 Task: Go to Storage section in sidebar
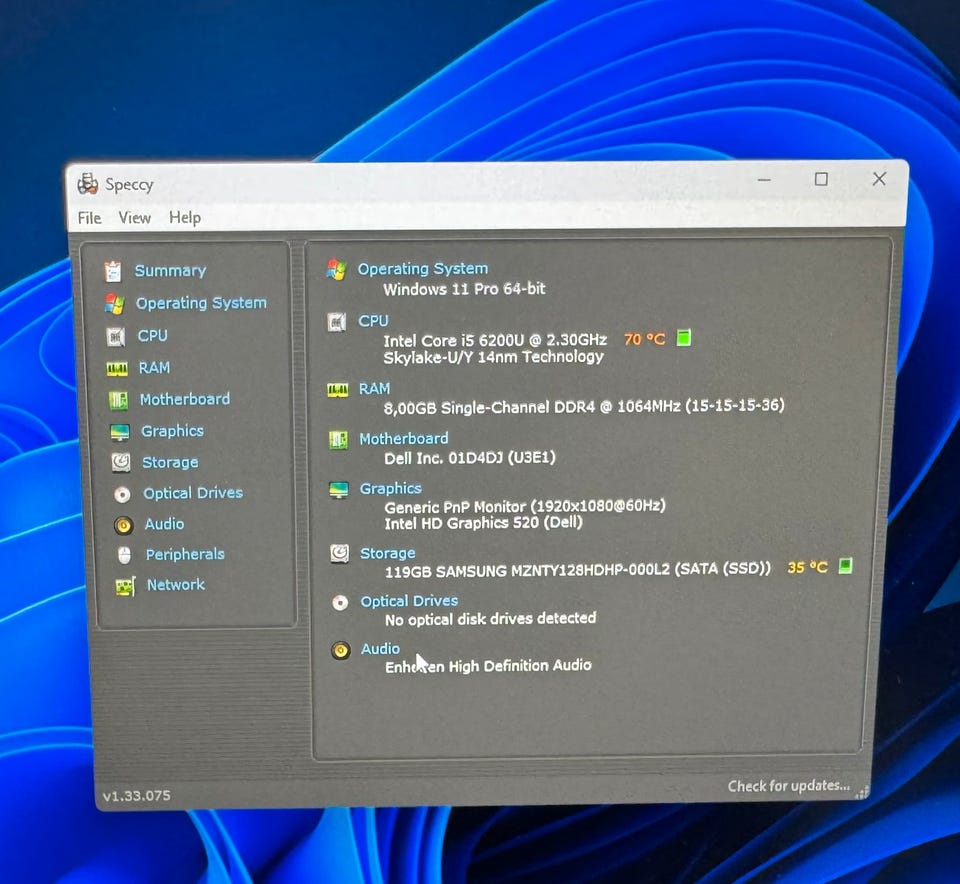(170, 462)
